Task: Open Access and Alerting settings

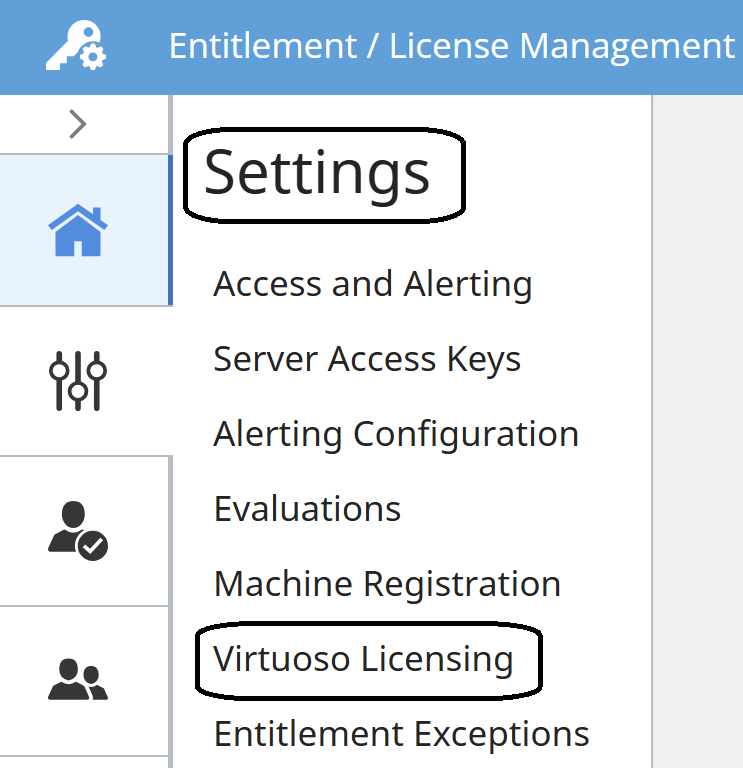Action: pyautogui.click(x=372, y=284)
